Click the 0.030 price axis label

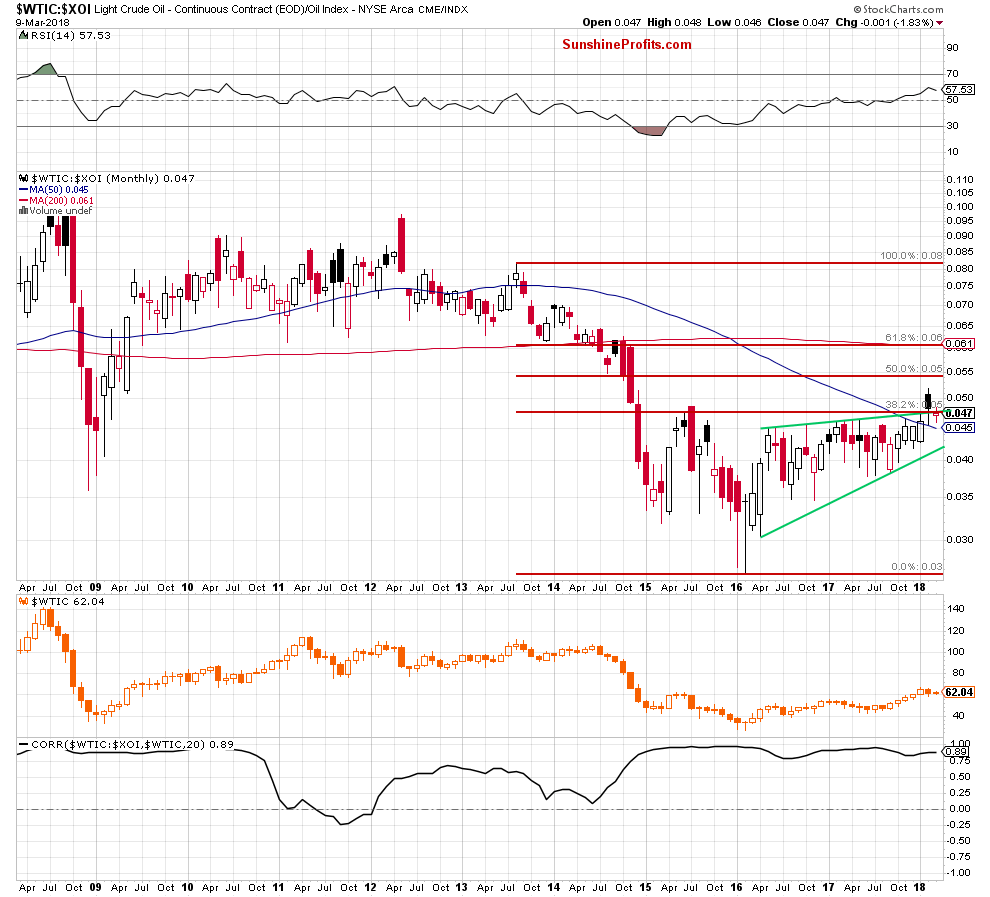pyautogui.click(x=960, y=540)
